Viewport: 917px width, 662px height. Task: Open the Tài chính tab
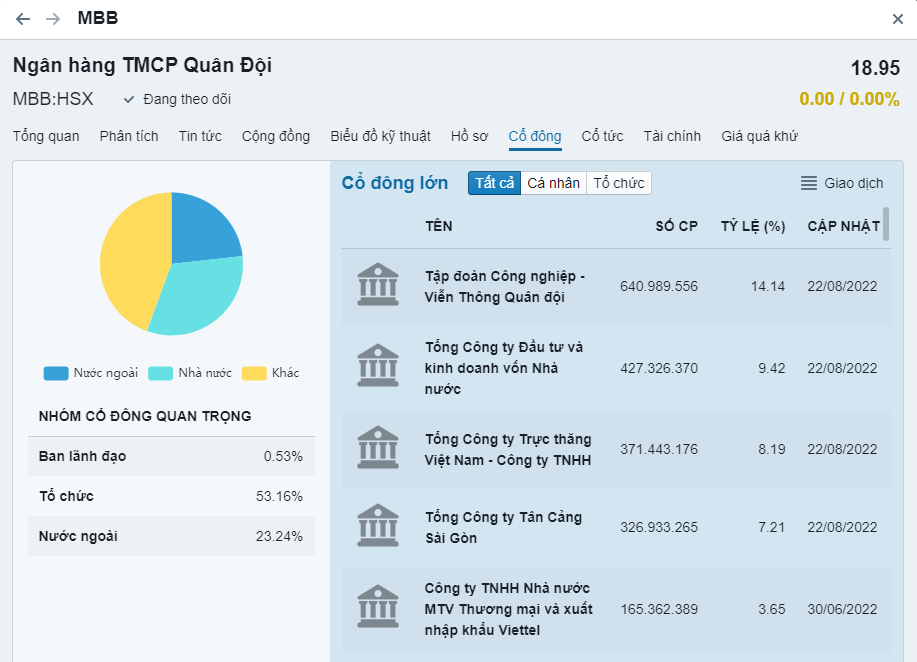coord(672,136)
